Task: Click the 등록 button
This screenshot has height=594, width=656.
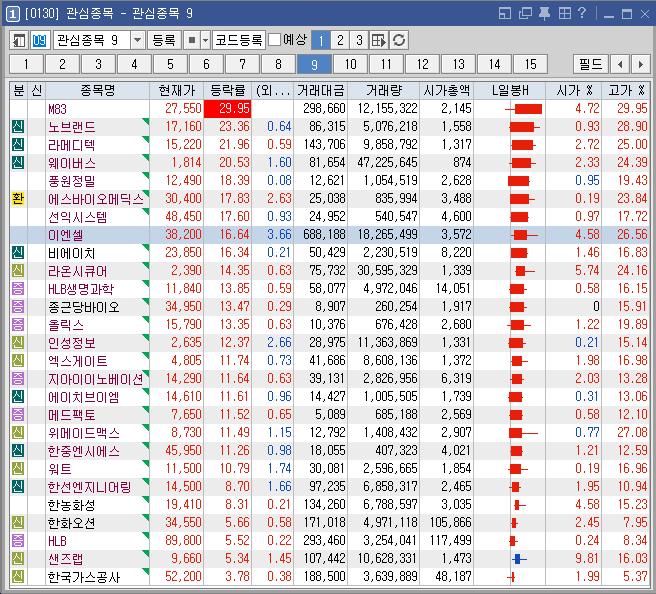Action: click(164, 41)
